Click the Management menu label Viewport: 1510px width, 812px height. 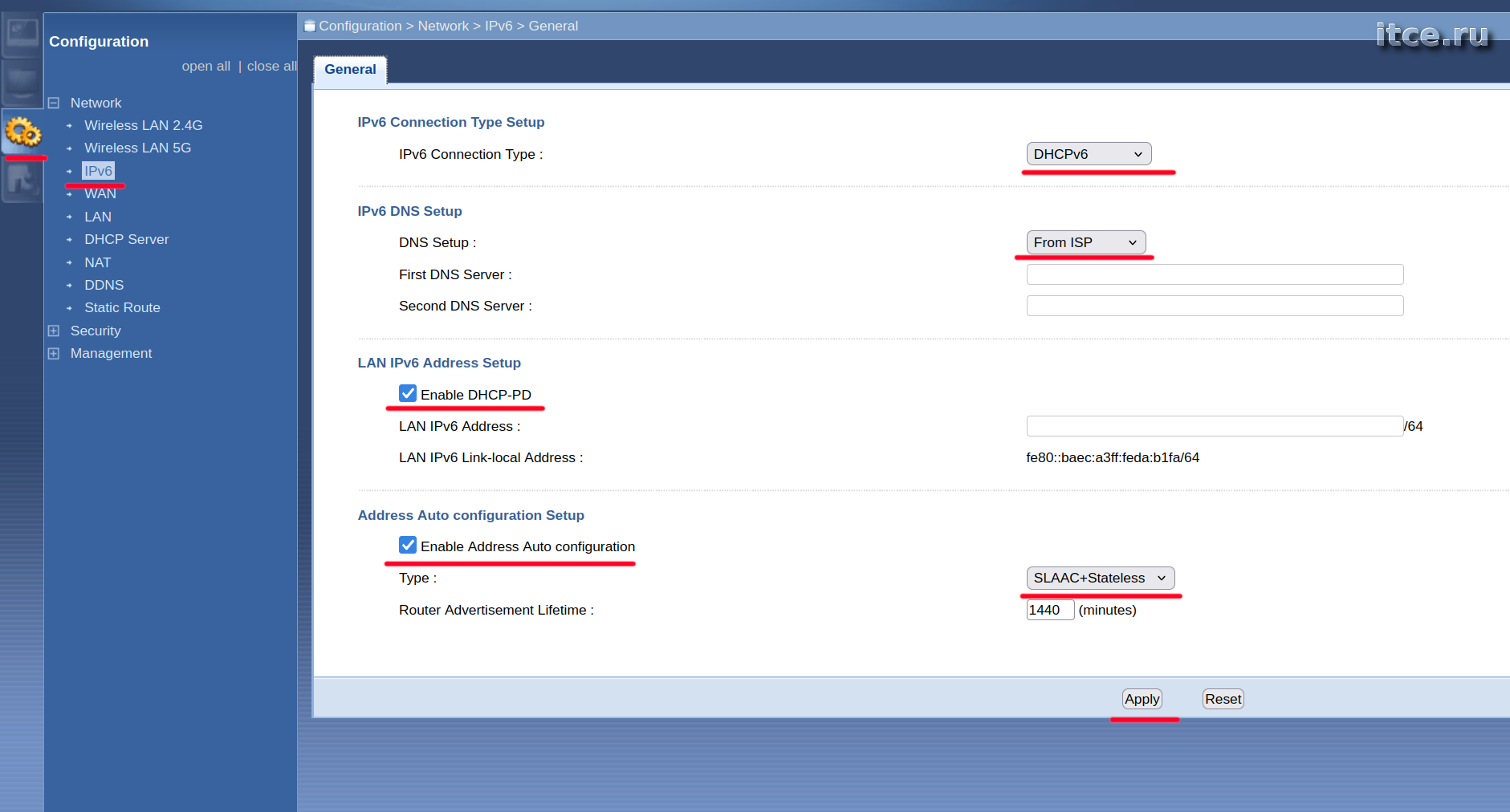(112, 353)
